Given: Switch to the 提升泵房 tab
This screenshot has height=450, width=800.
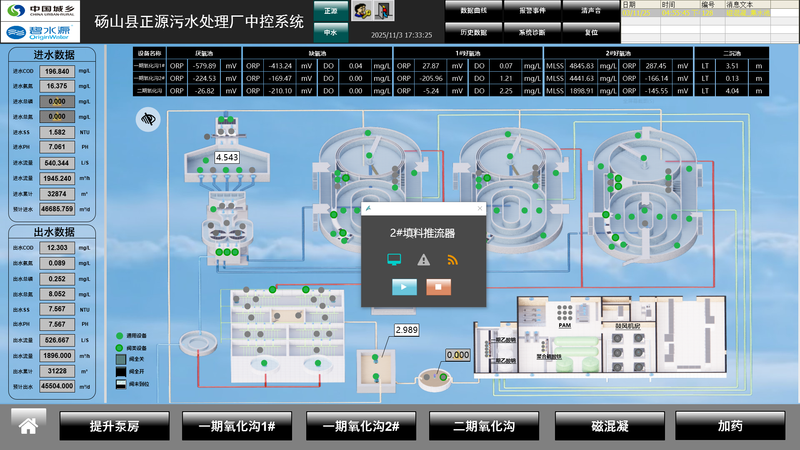Looking at the screenshot, I should 114,426.
